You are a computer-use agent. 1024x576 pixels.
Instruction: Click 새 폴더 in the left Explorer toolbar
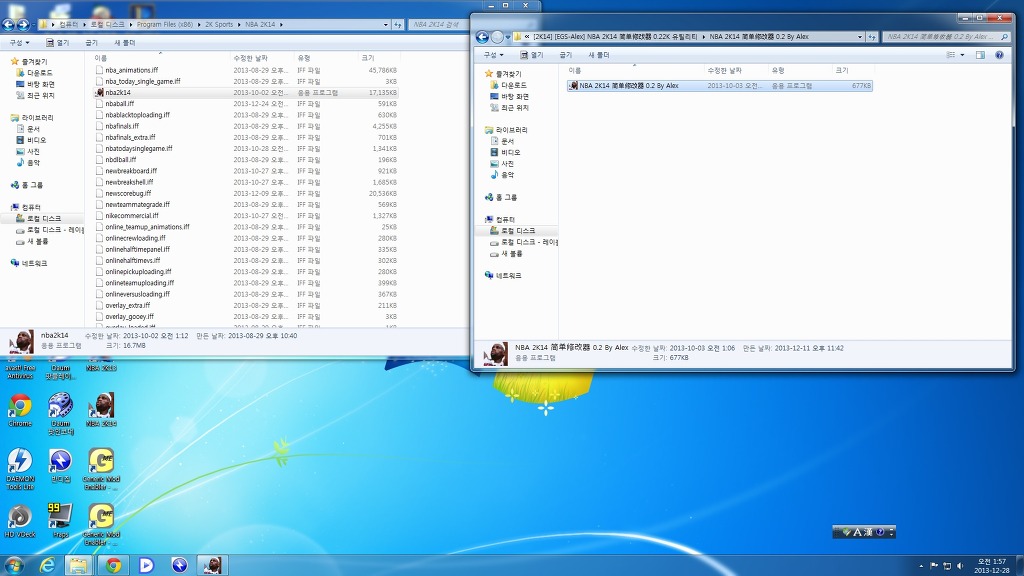pos(125,43)
